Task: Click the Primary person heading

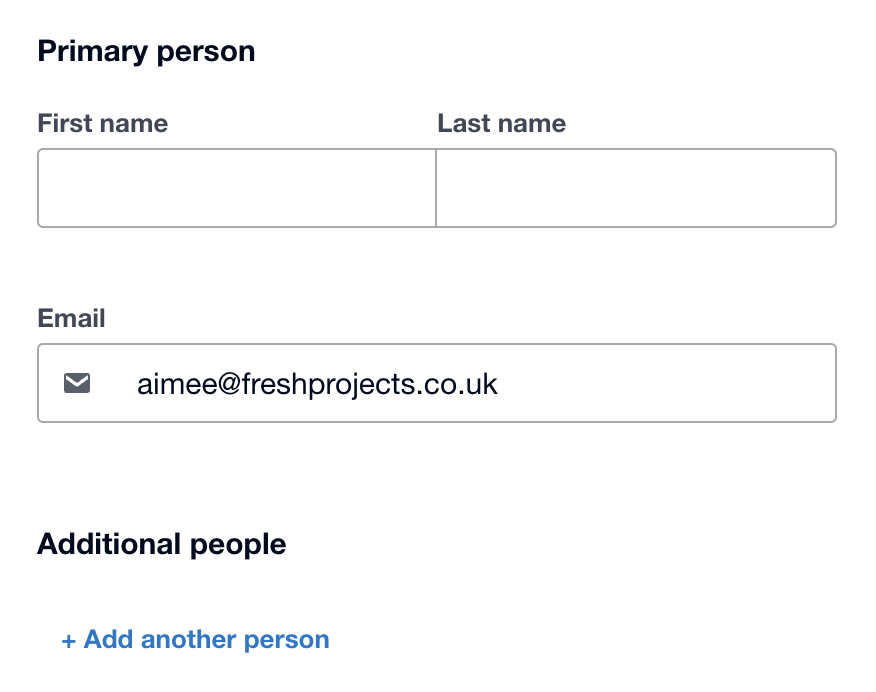Action: tap(146, 51)
